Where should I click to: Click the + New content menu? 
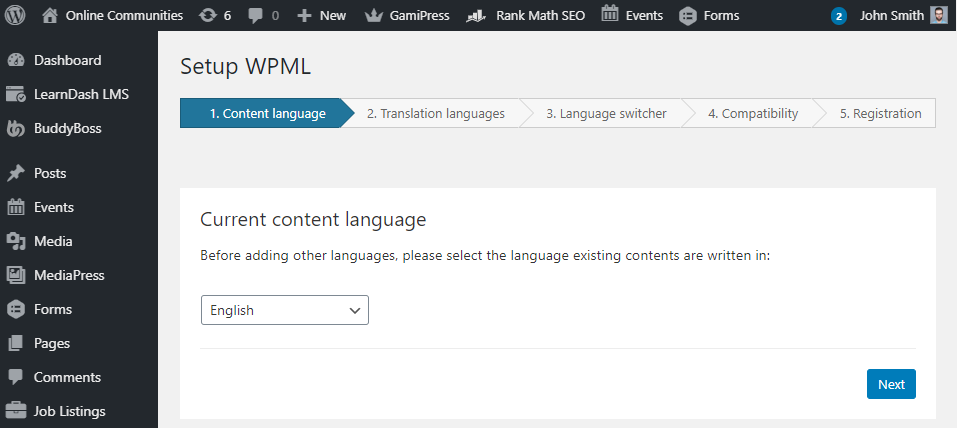tap(321, 15)
